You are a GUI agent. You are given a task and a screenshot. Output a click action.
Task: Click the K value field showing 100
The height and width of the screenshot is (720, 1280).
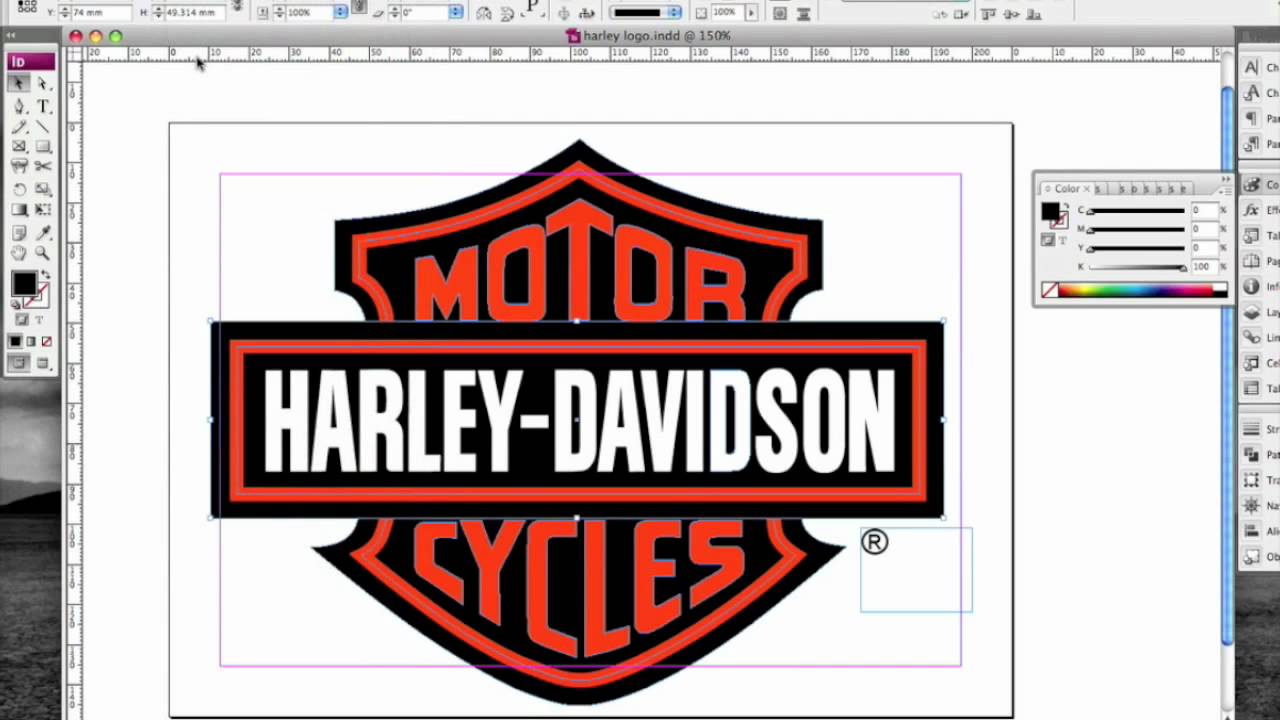(x=1204, y=267)
